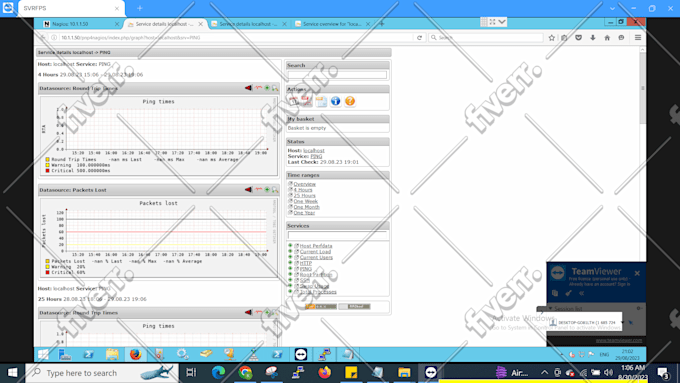680x383 pixels.
Task: Click the green circle icon in Packets Lost header
Action: click(x=267, y=190)
